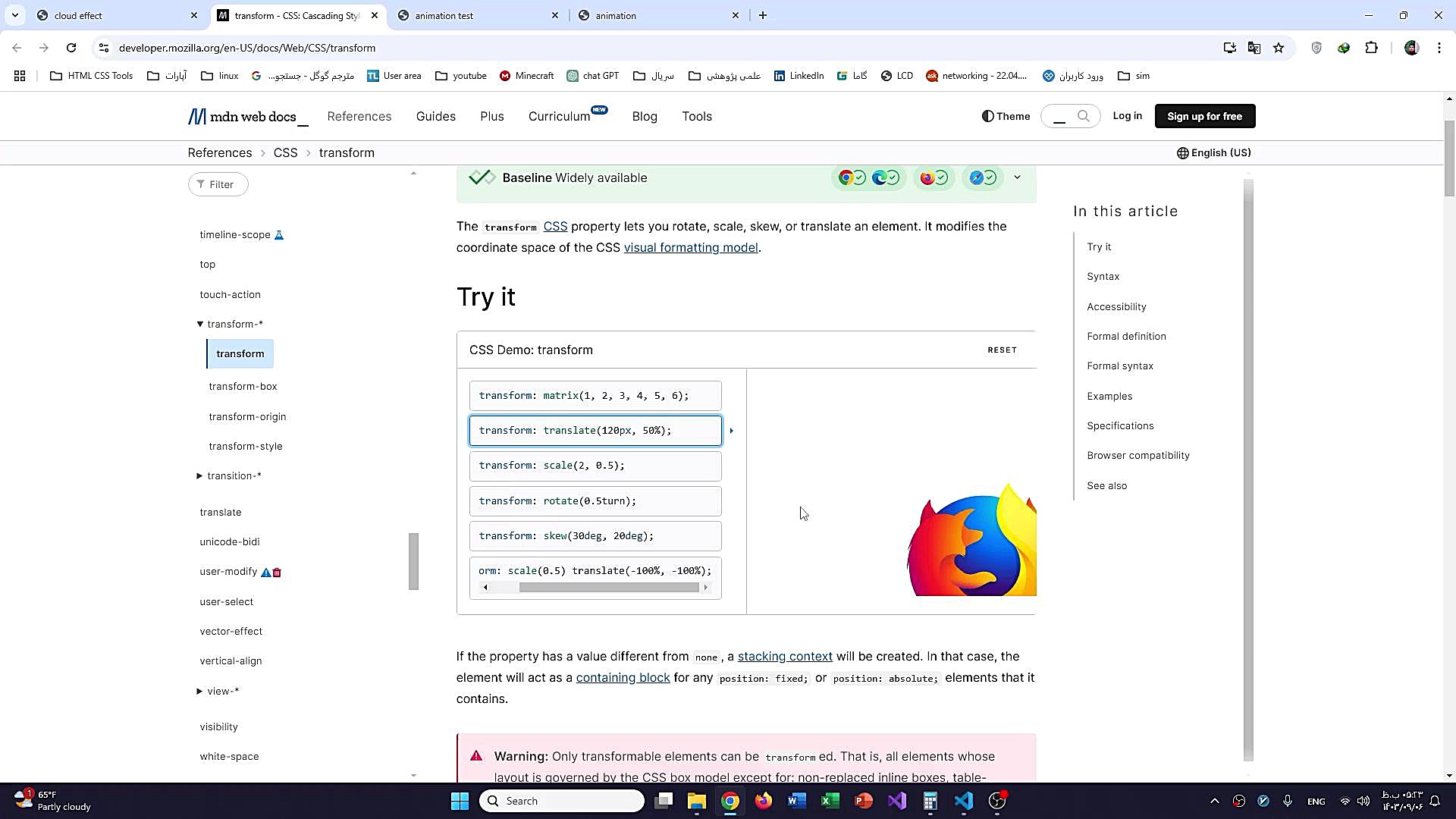This screenshot has height=819, width=1456.
Task: Expand the view-* tree group
Action: point(199,691)
